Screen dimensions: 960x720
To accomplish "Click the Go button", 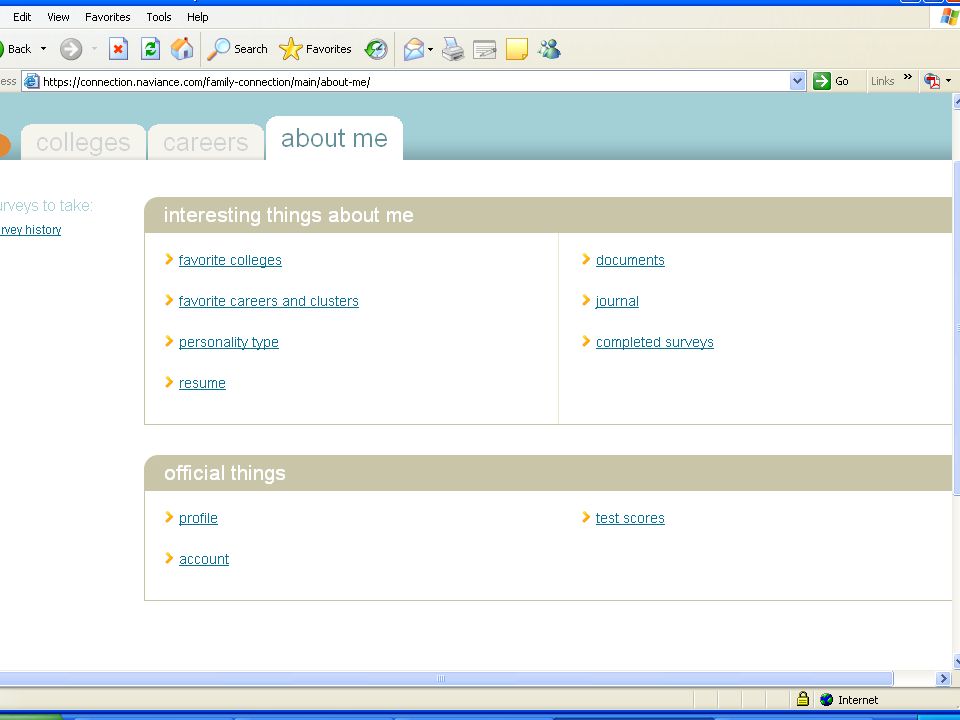I will pyautogui.click(x=831, y=81).
